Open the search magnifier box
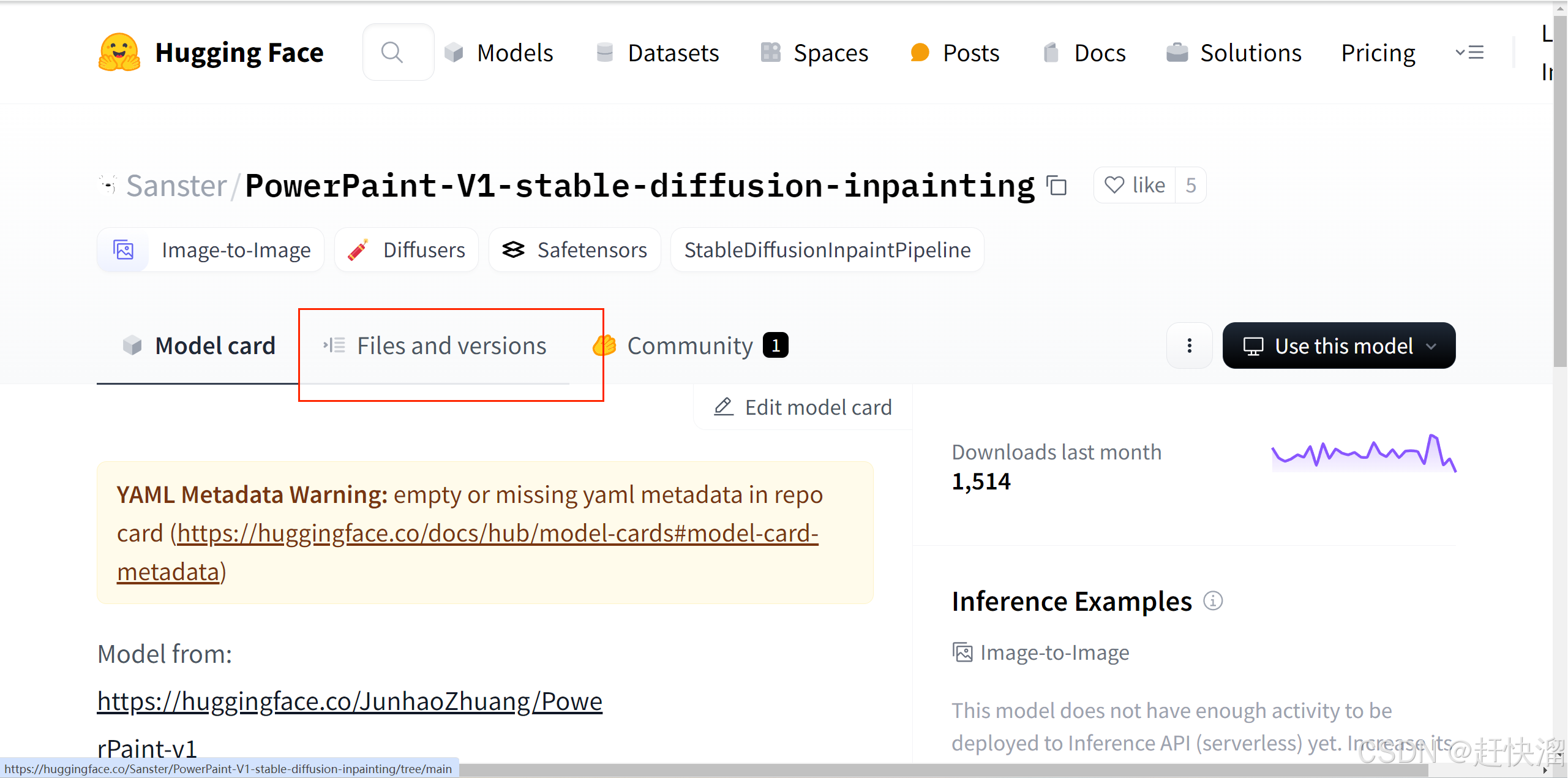The image size is (1568, 778). (392, 53)
